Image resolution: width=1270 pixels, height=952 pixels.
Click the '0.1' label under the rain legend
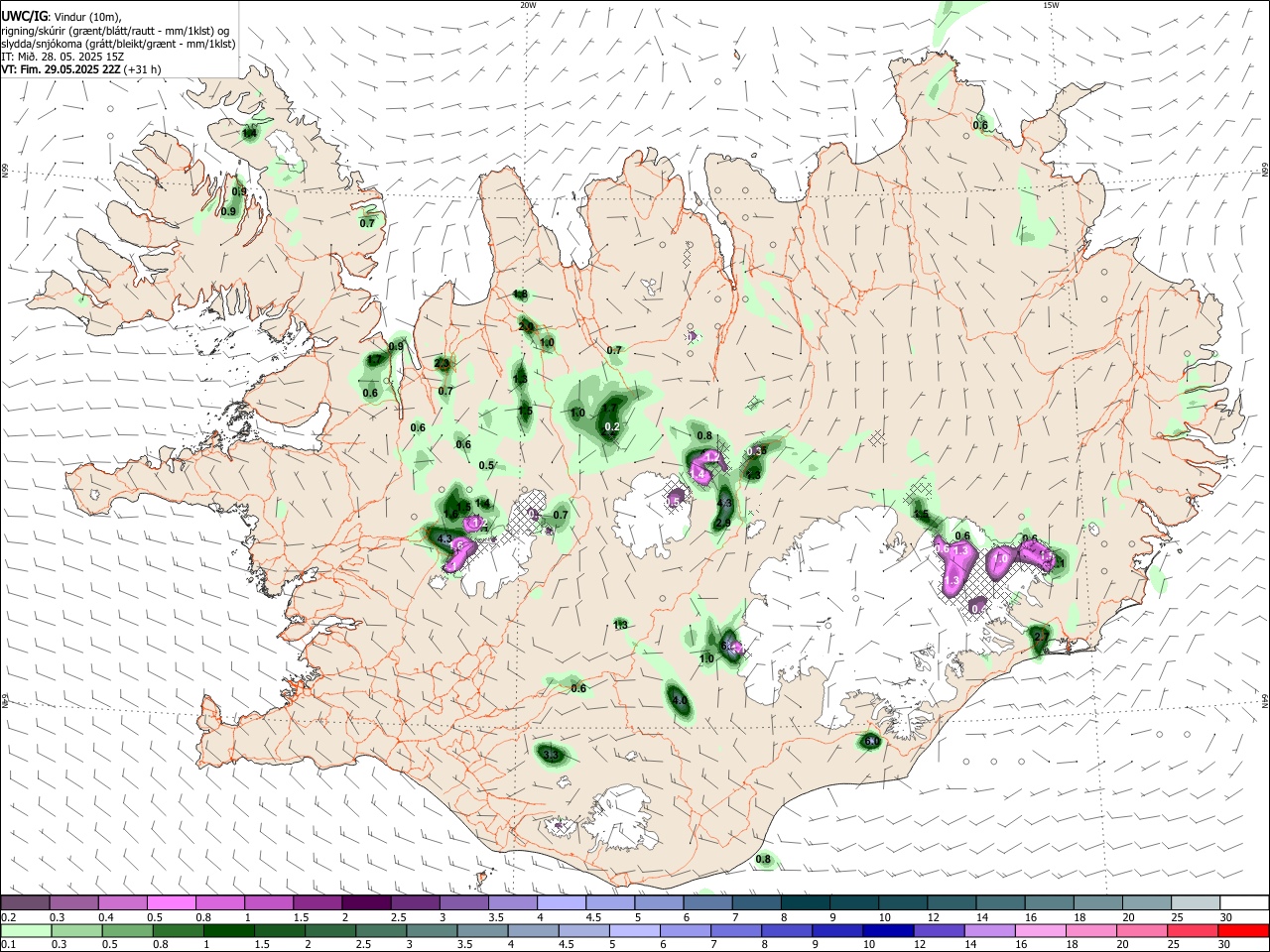click(8, 945)
